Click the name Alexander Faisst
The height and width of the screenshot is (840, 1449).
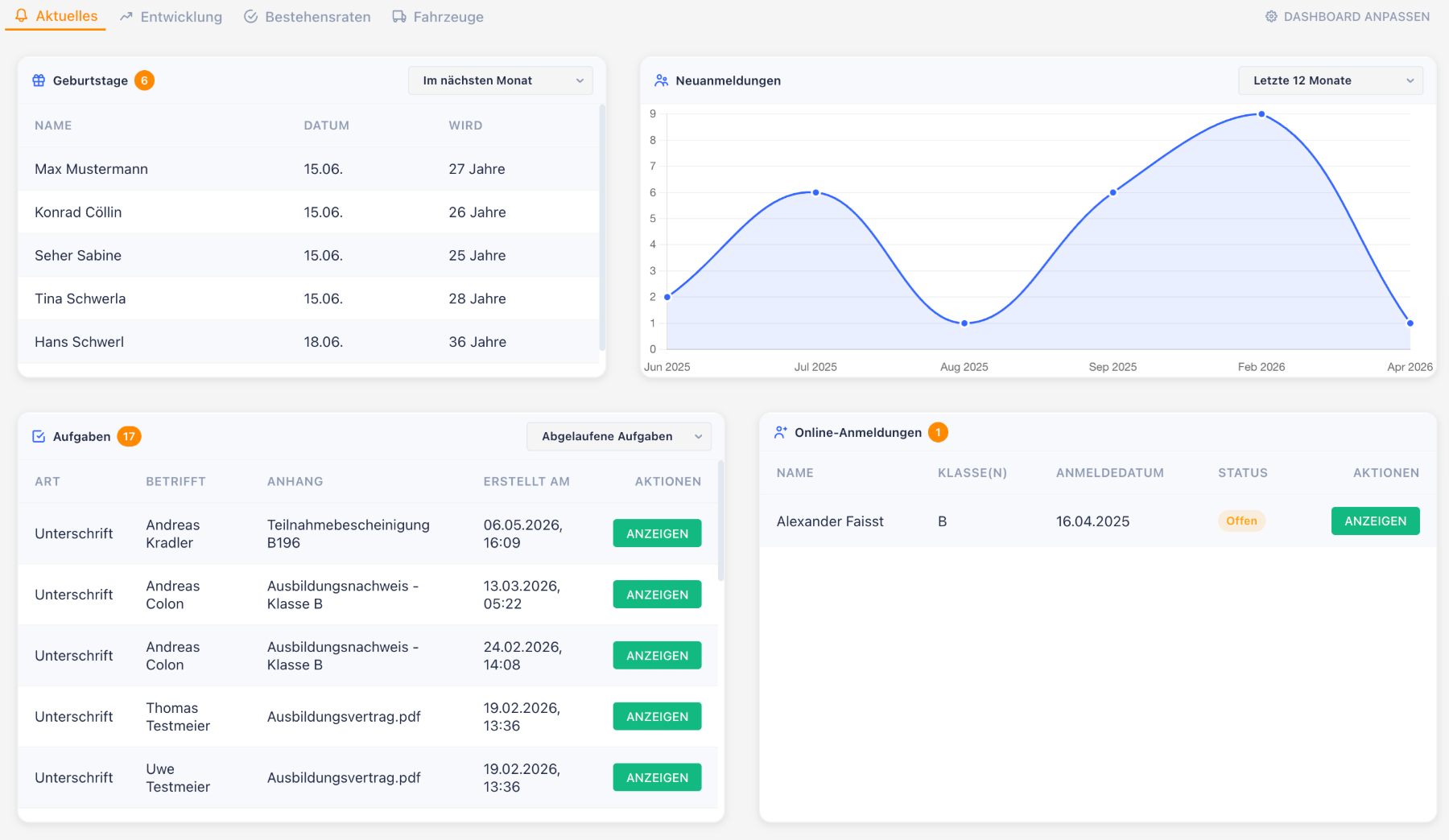[830, 521]
